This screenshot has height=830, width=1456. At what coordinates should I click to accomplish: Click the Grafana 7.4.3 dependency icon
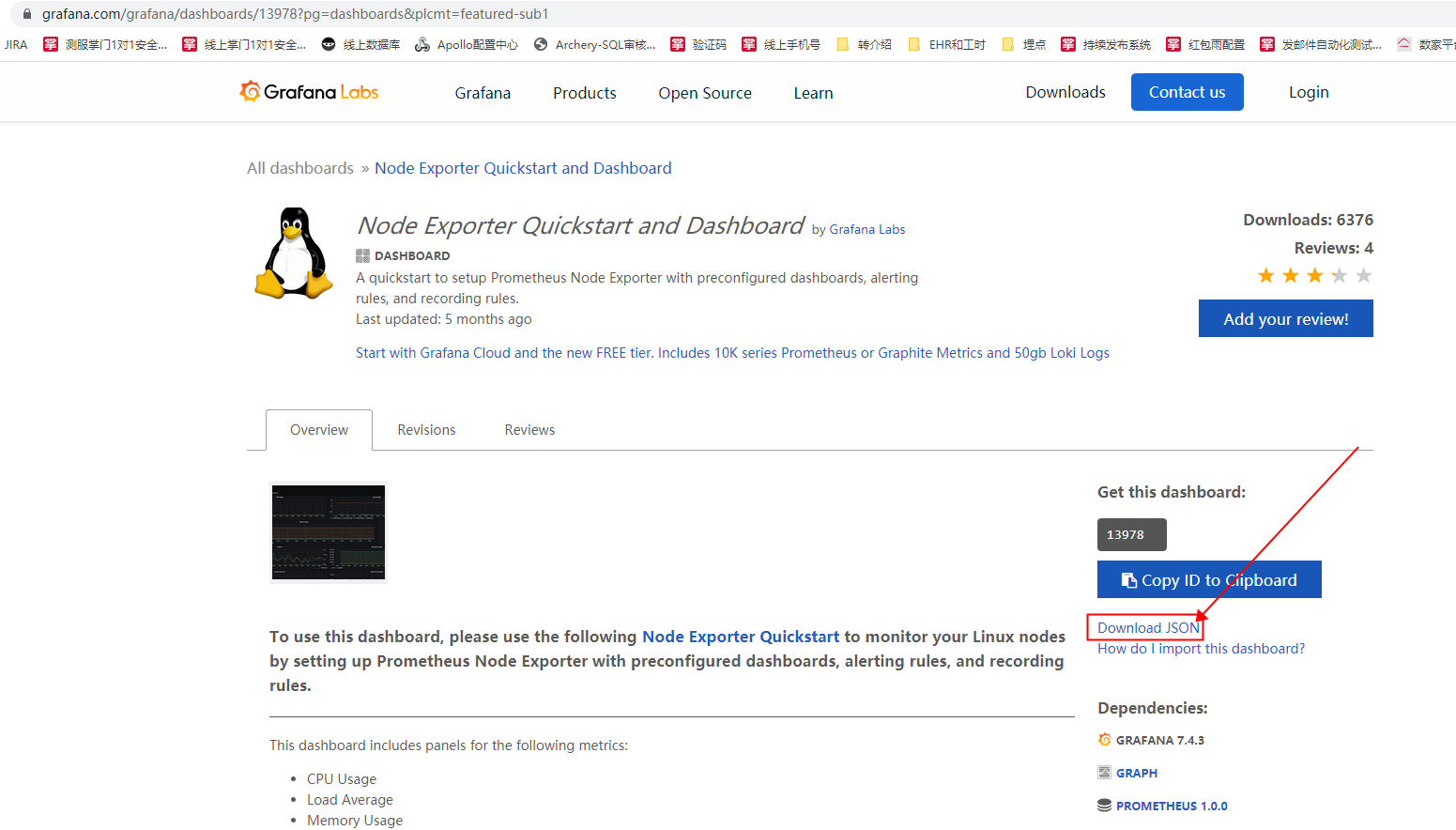1105,740
